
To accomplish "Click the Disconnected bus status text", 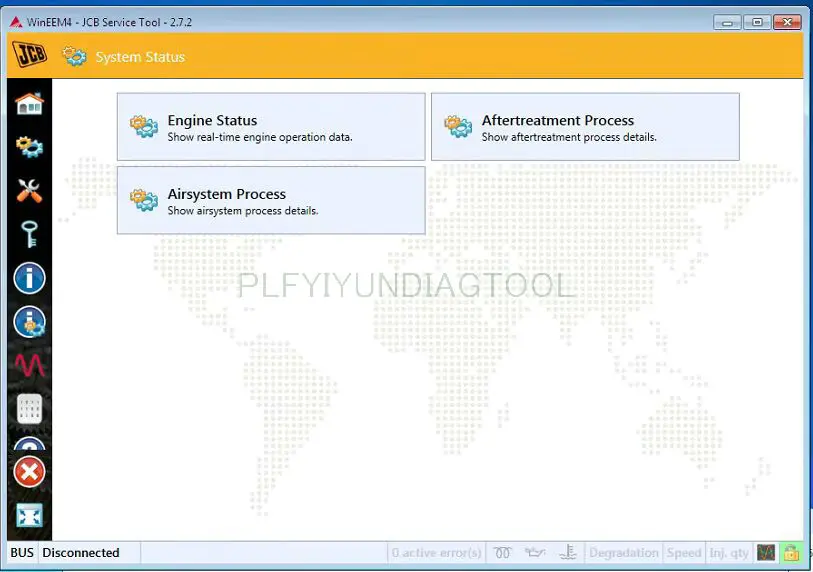I will (81, 553).
